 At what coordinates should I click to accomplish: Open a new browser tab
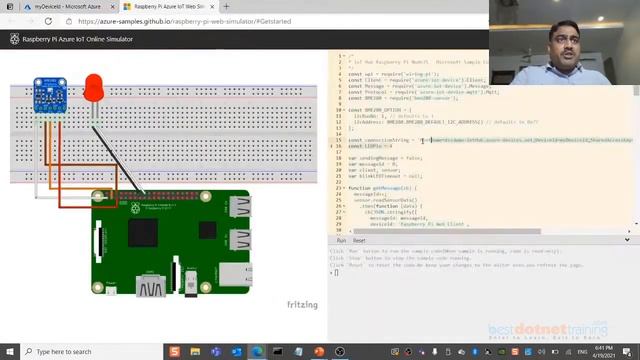click(x=227, y=7)
